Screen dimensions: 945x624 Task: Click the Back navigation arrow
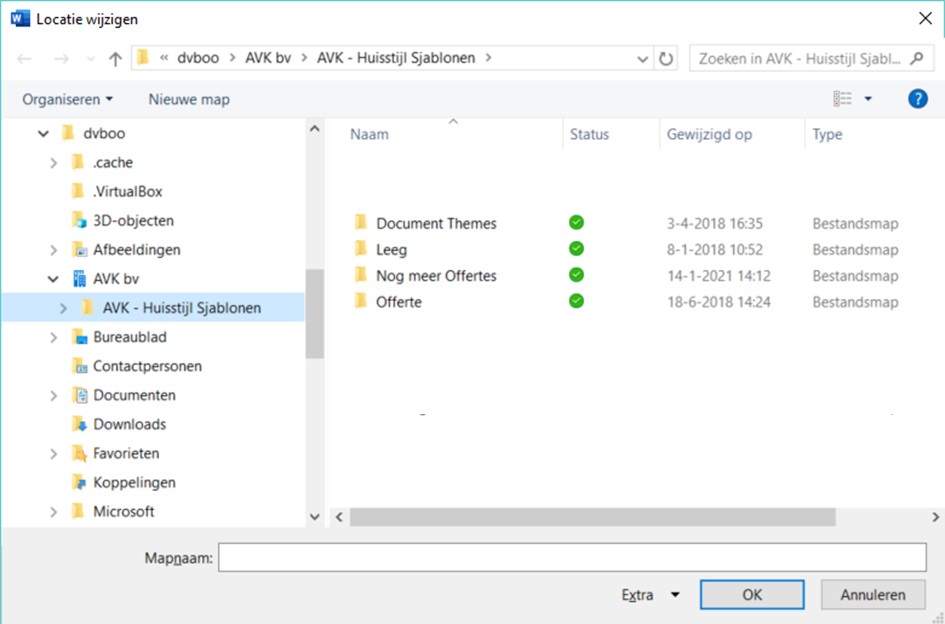[24, 58]
